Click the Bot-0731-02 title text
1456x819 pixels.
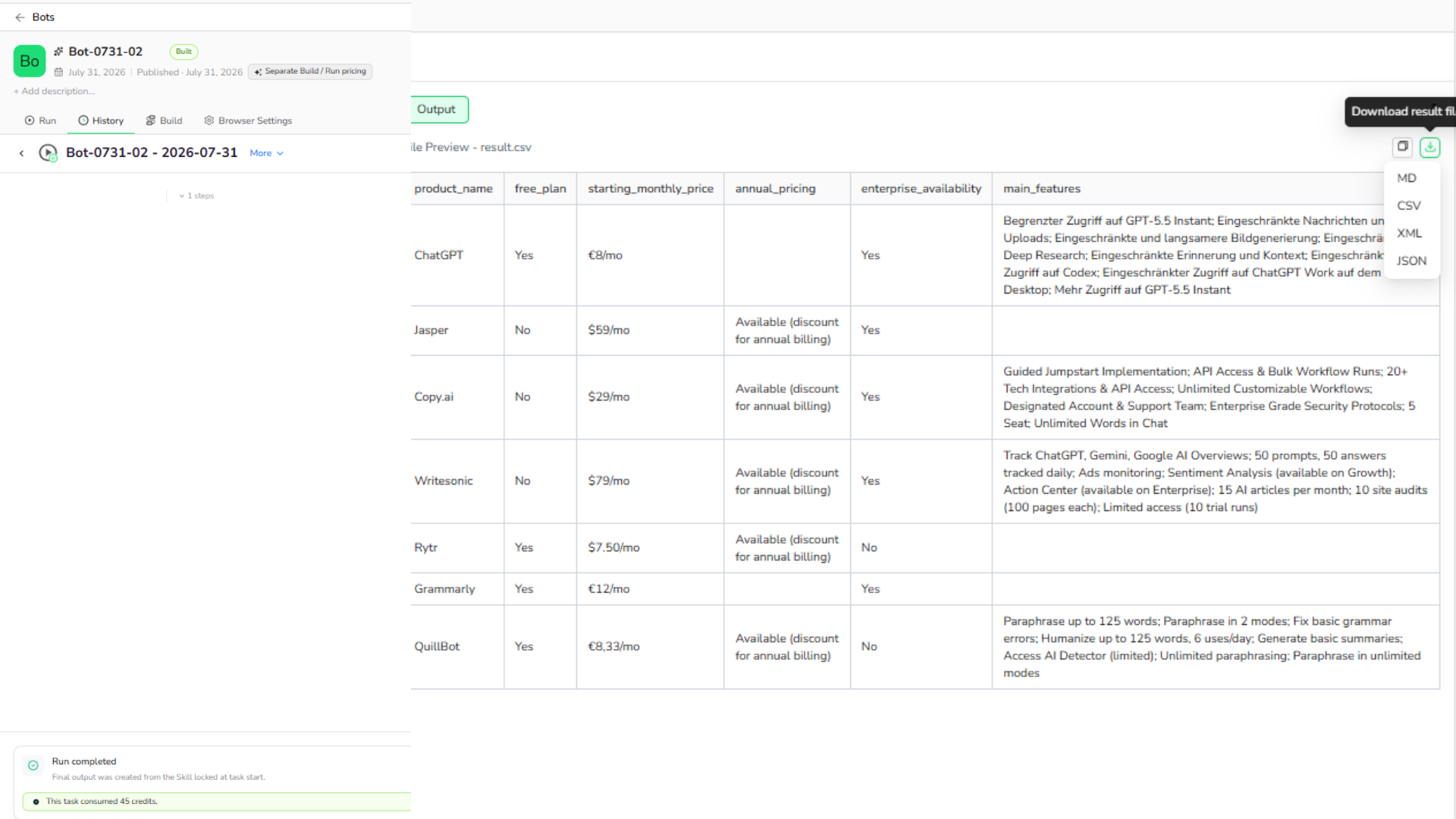(105, 52)
